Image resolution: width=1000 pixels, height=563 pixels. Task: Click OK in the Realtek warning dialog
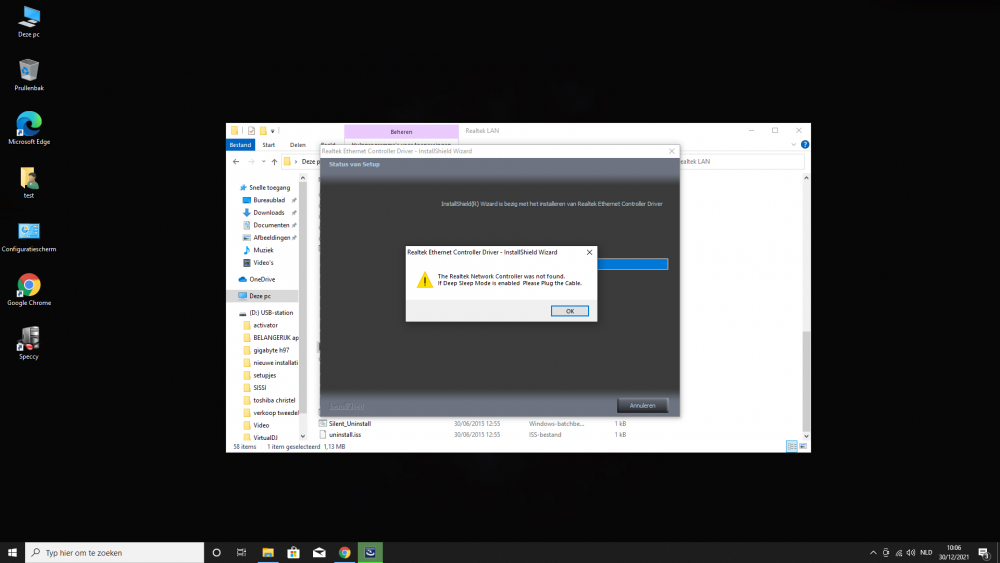[570, 311]
